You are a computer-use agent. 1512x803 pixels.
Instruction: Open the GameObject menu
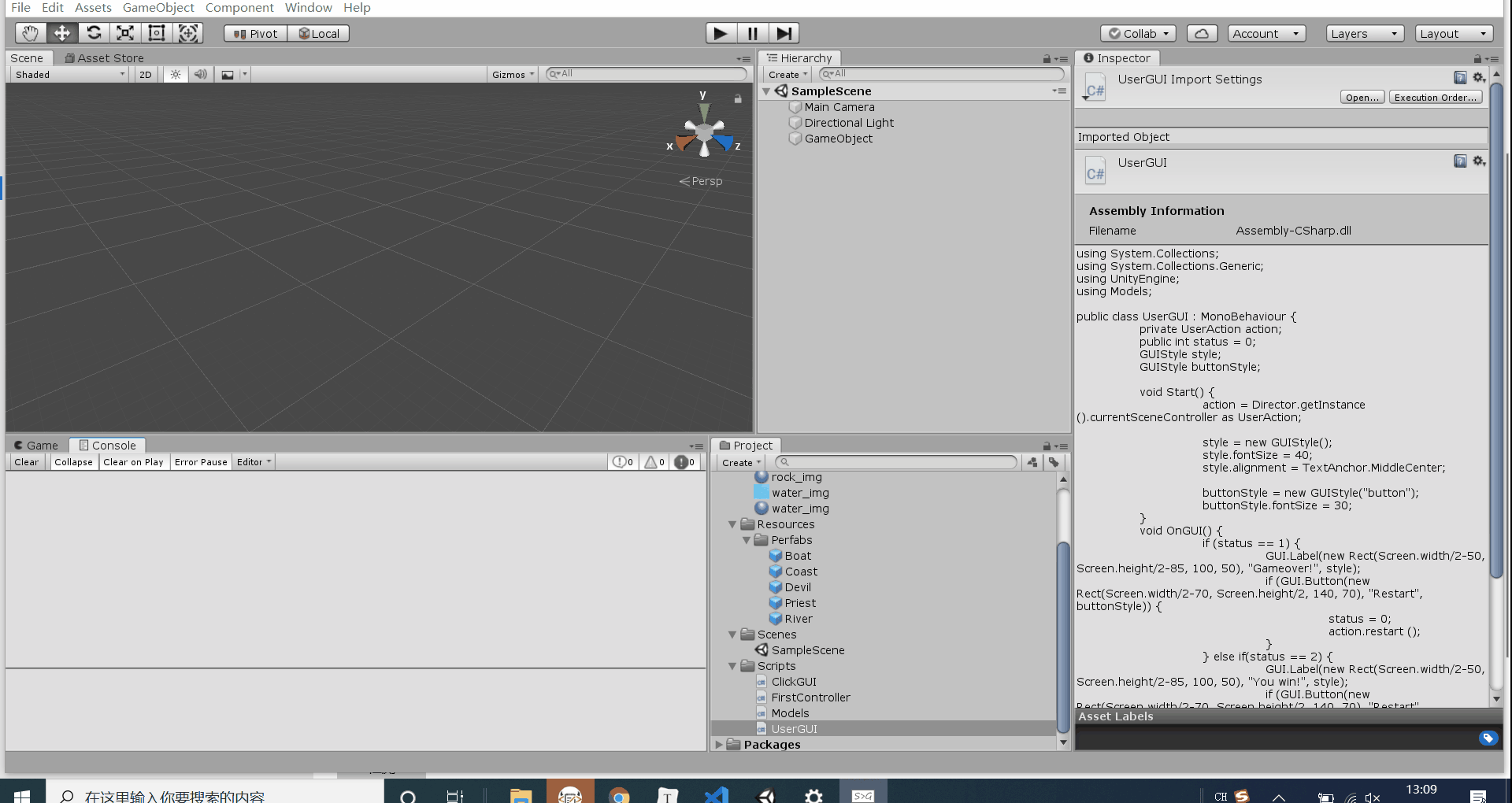point(158,8)
